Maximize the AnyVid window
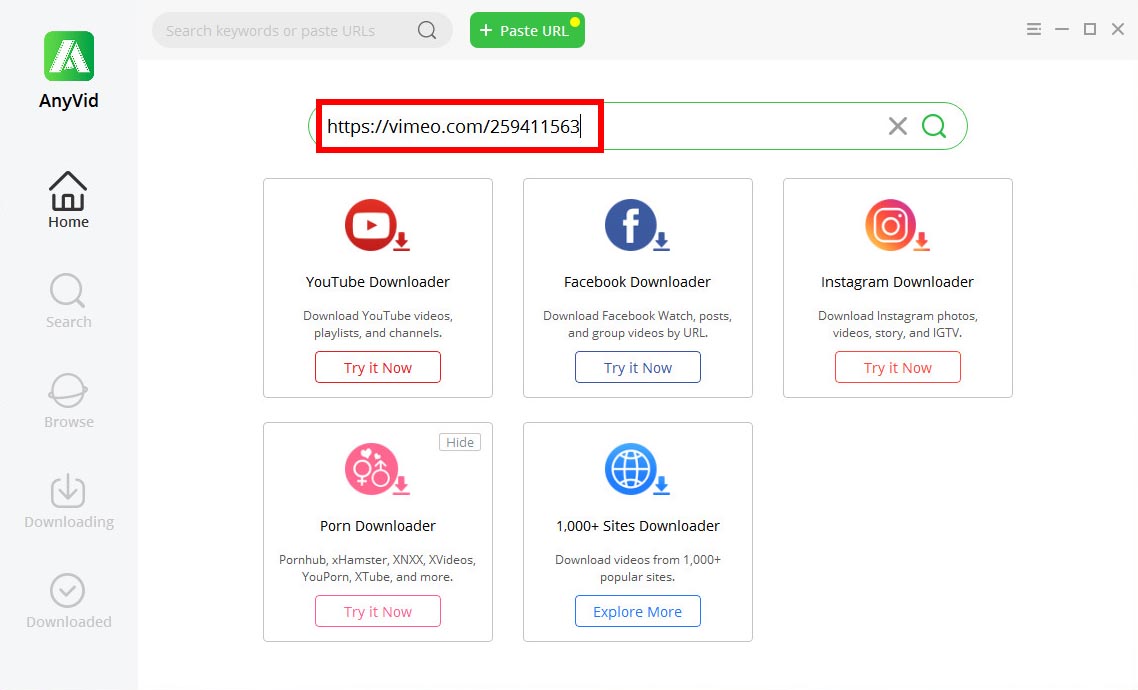Image resolution: width=1138 pixels, height=690 pixels. click(x=1089, y=29)
